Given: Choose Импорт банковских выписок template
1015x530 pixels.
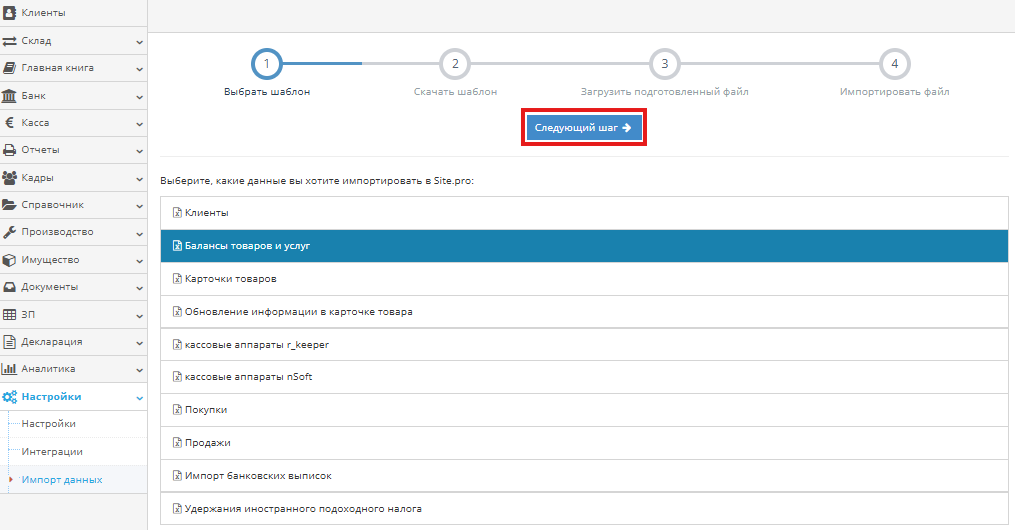Looking at the screenshot, I should 258,476.
